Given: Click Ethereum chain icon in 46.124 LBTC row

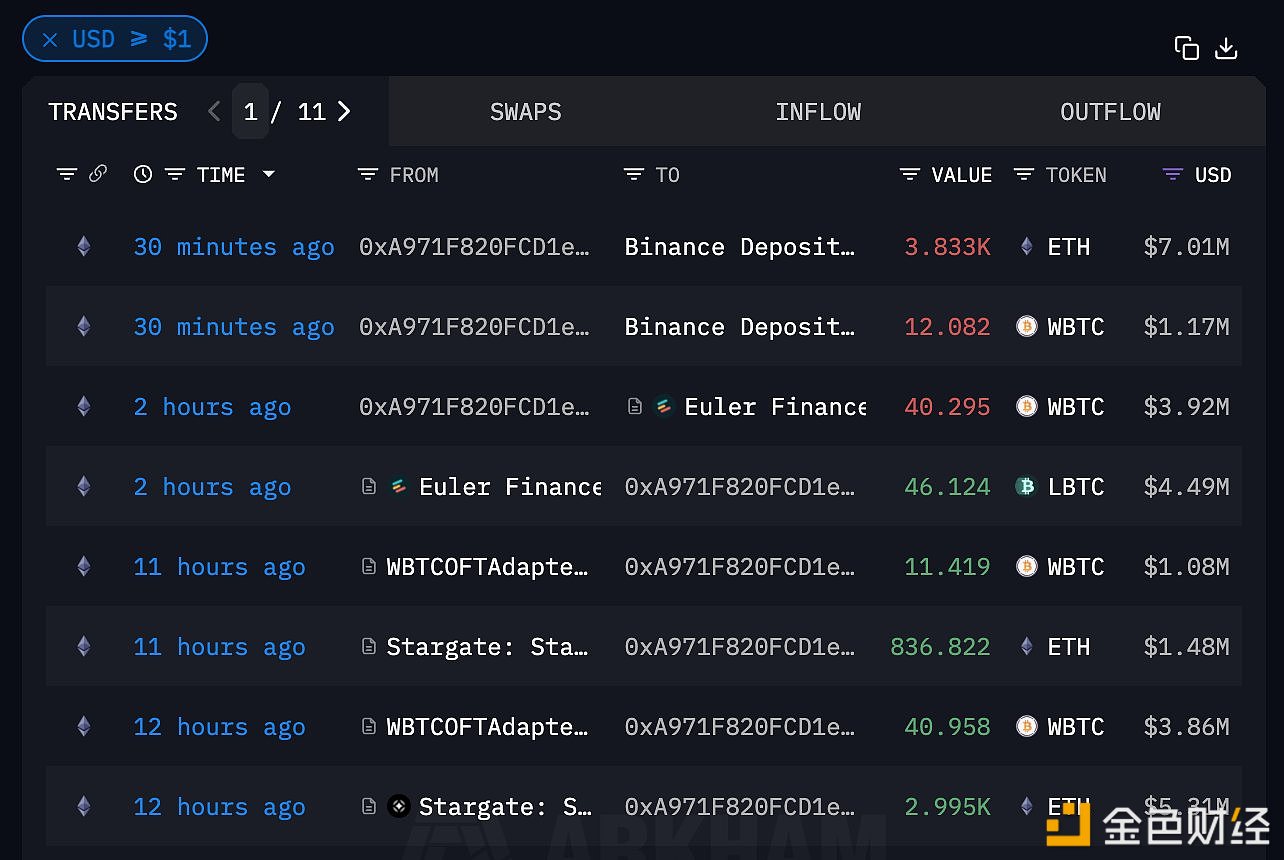Looking at the screenshot, I should point(84,486).
